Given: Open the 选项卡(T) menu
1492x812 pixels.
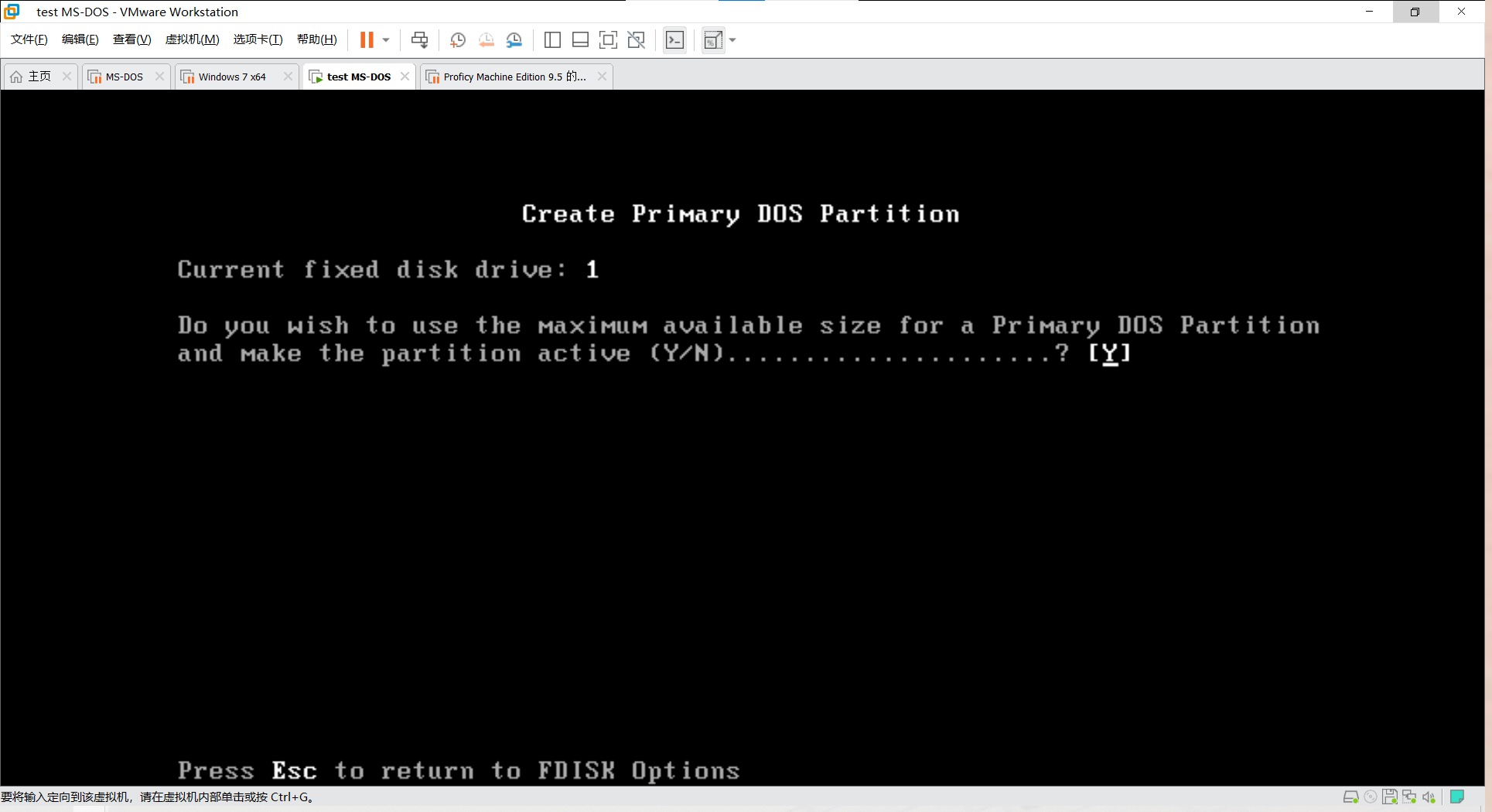Looking at the screenshot, I should pyautogui.click(x=258, y=39).
